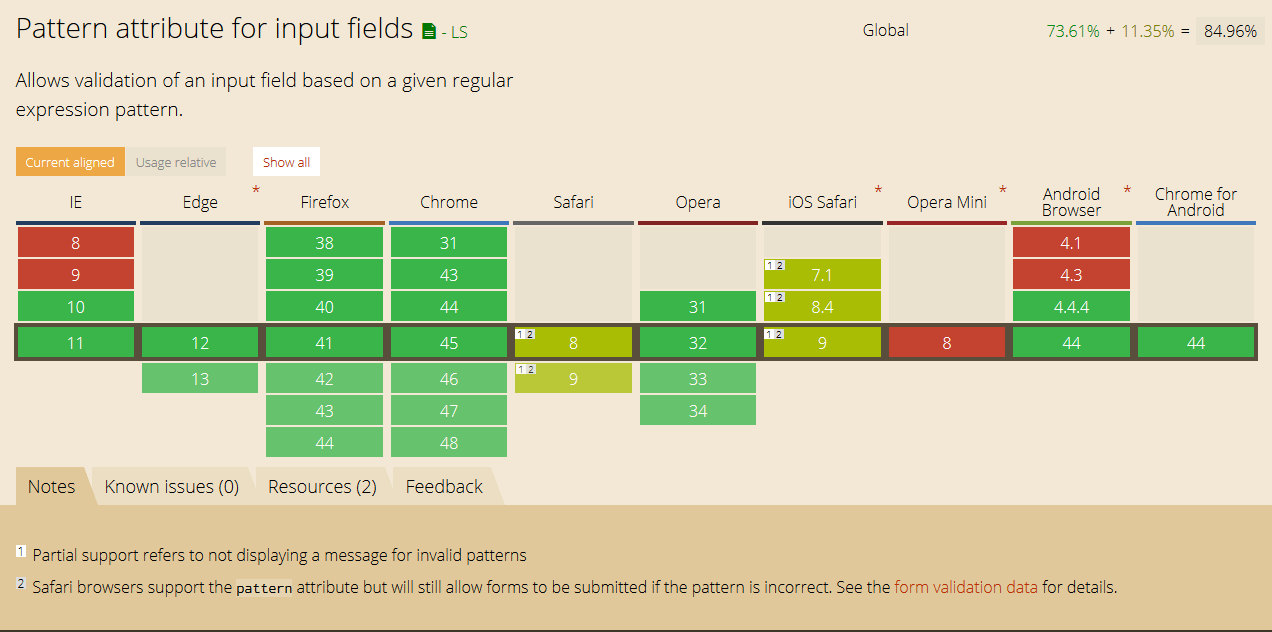This screenshot has width=1272, height=632.
Task: Follow the form validation data link
Action: pos(966,587)
